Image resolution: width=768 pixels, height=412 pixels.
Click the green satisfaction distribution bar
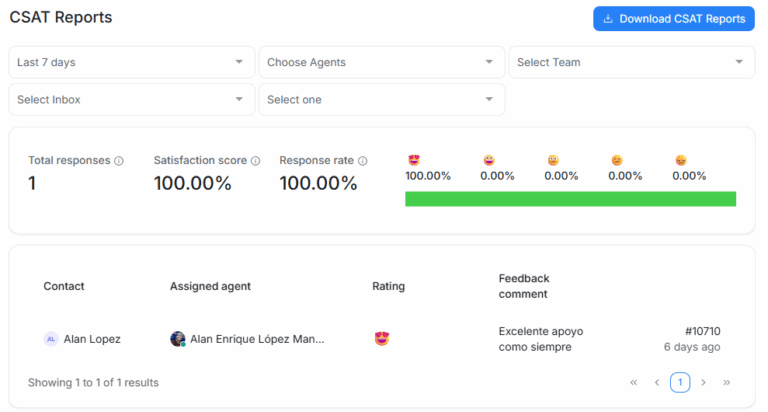coord(570,199)
